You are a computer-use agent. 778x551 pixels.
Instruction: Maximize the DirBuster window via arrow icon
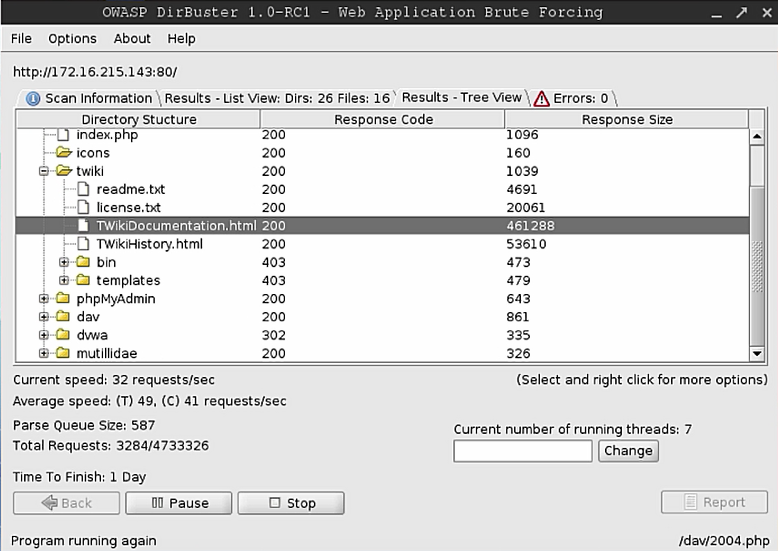[741, 12]
